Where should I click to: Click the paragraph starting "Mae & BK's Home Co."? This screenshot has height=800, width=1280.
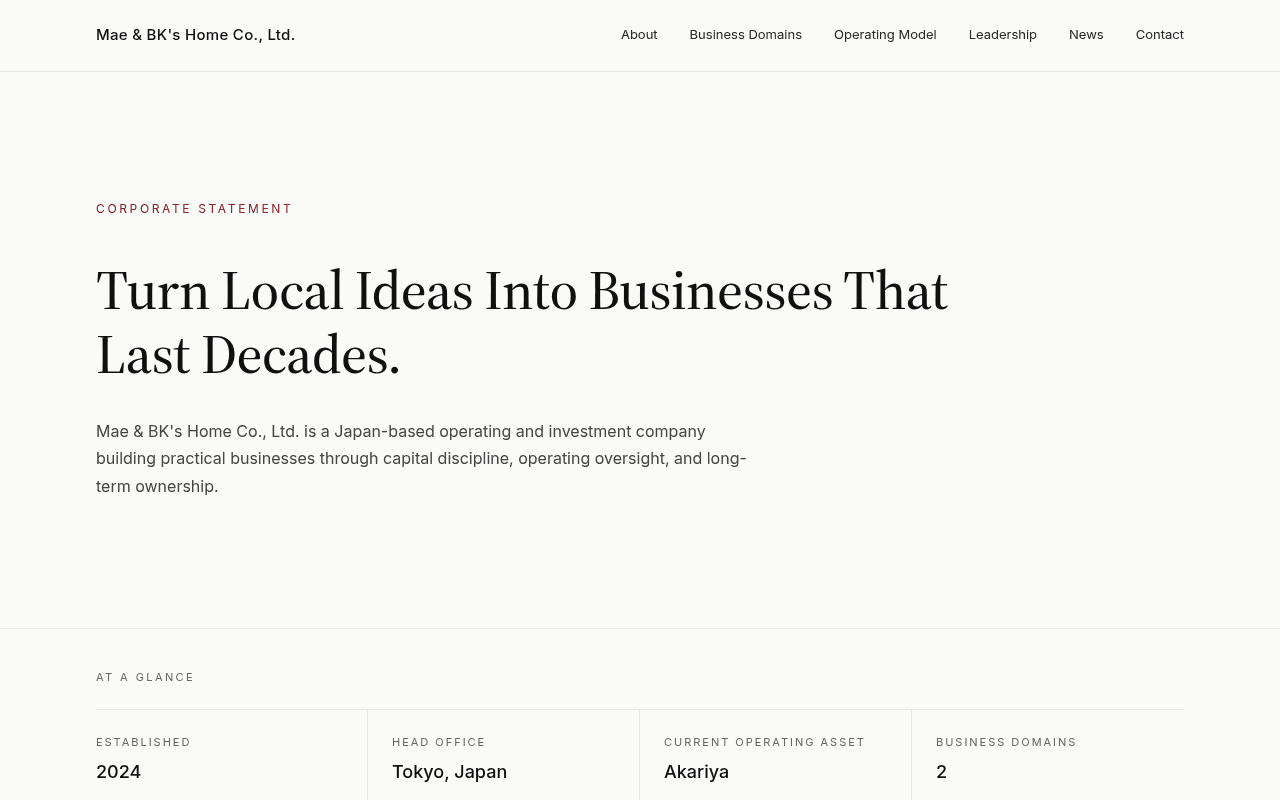point(421,459)
